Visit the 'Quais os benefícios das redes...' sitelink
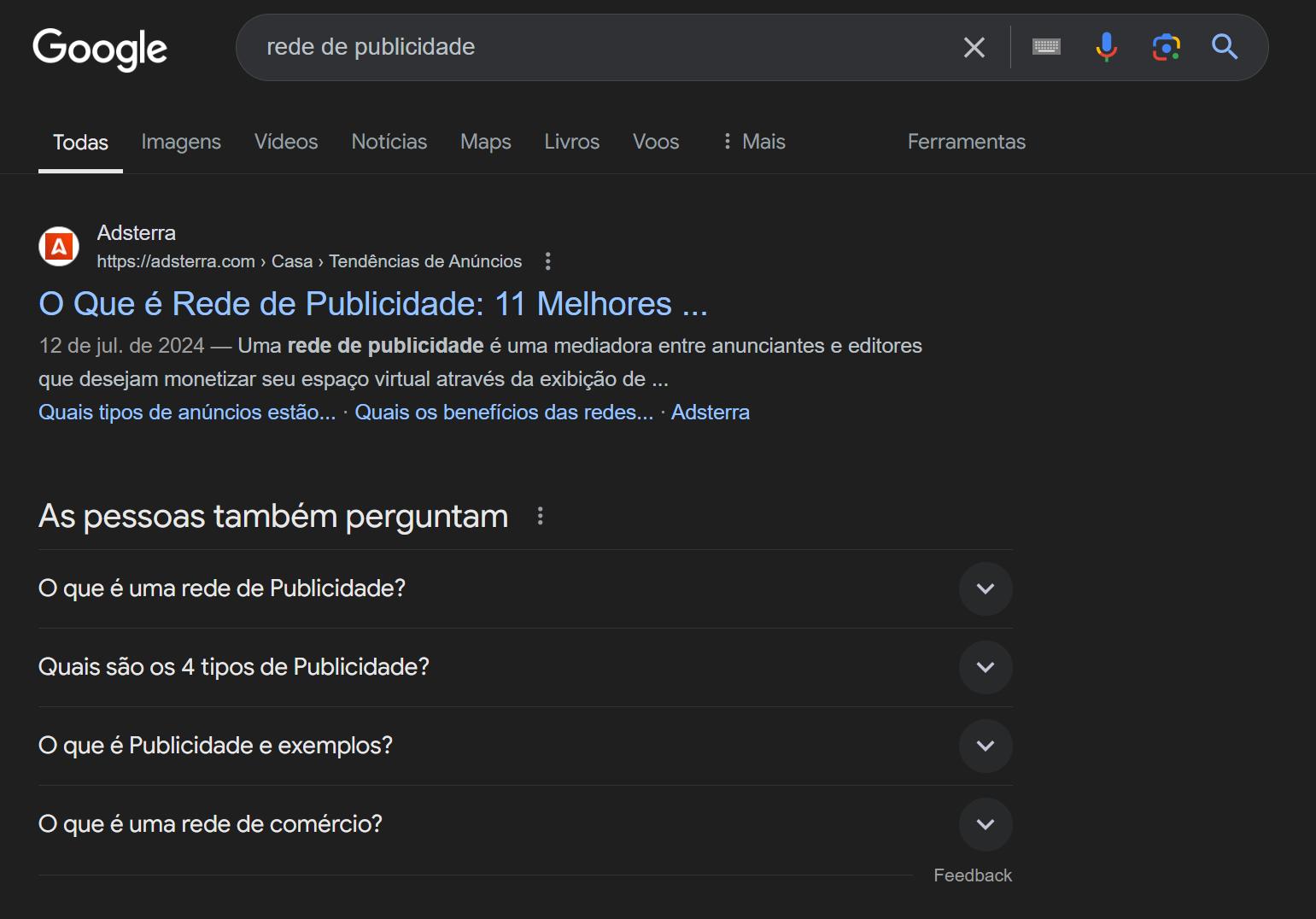Screen dimensions: 1316x919 [x=504, y=412]
